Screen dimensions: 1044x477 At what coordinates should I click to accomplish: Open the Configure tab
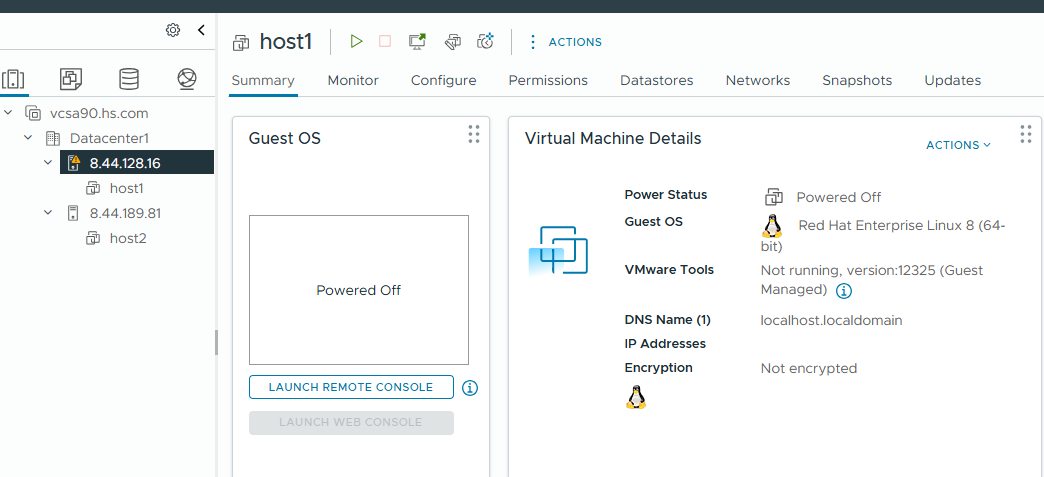point(443,81)
